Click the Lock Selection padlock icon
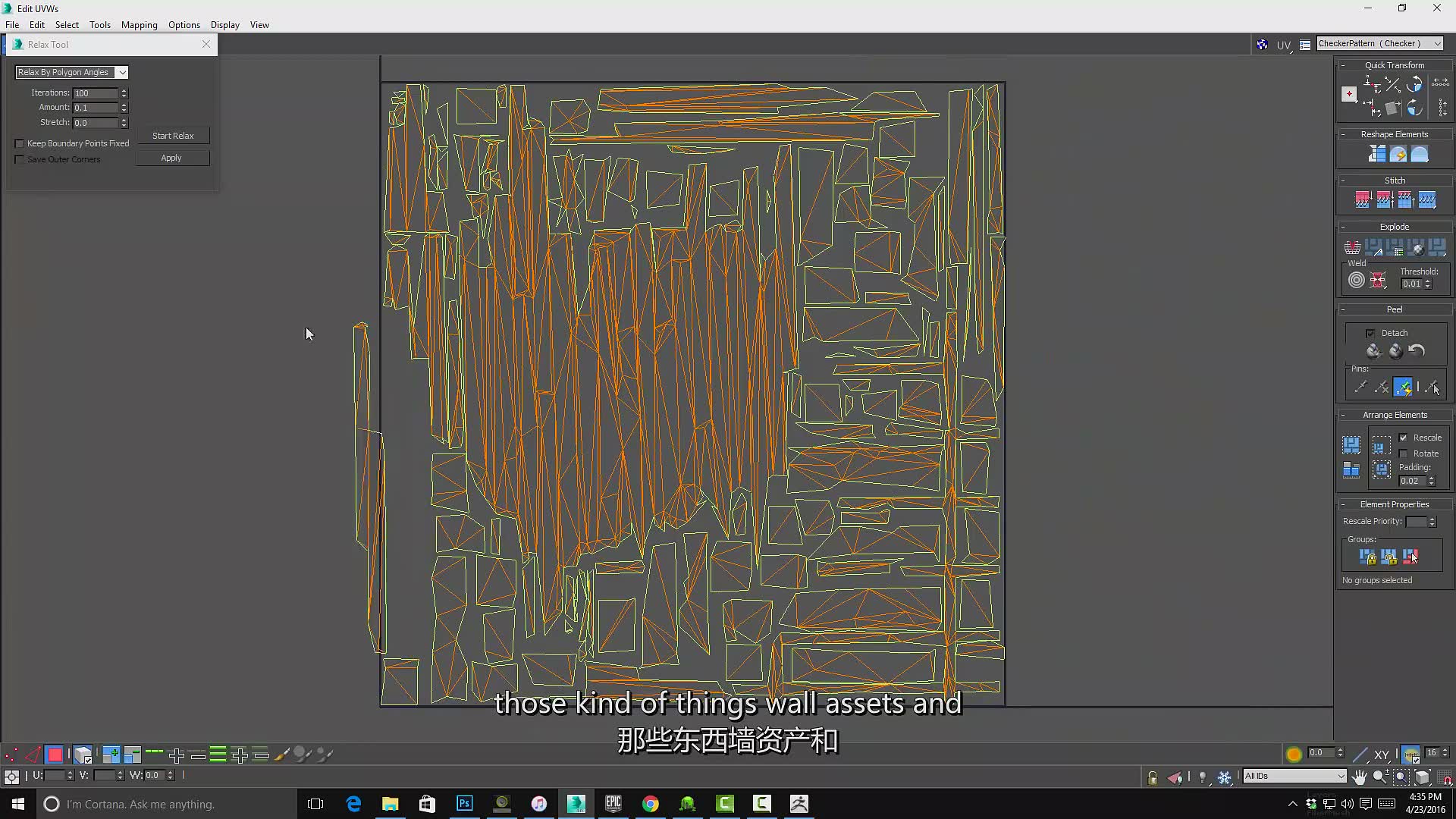Viewport: 1456px width, 819px height. click(x=1153, y=777)
